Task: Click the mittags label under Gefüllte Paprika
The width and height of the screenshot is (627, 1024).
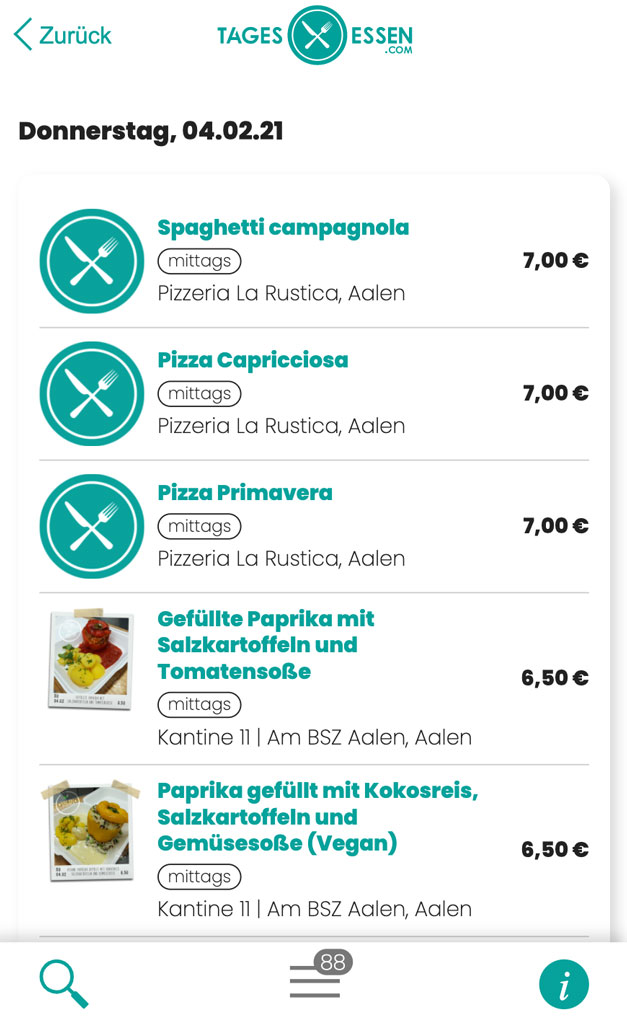Action: (x=199, y=705)
